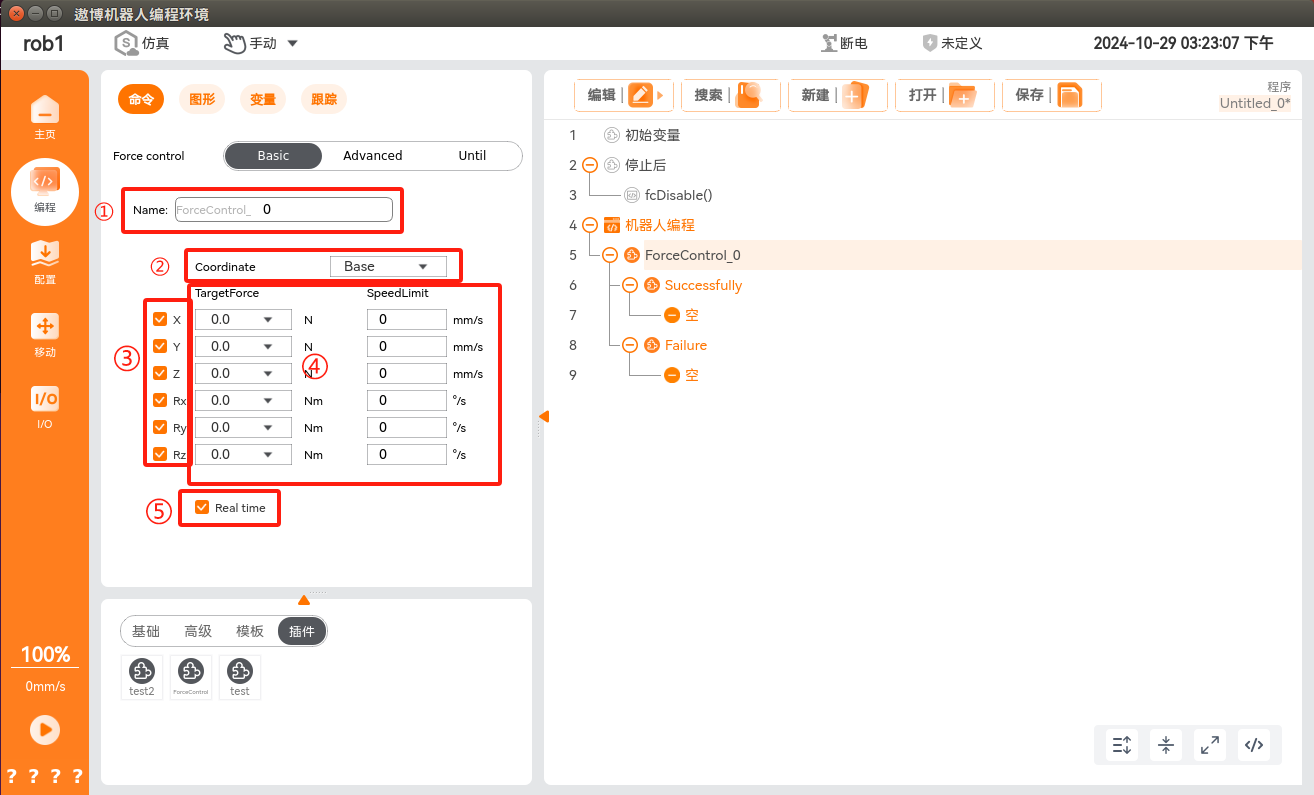Switch to the 变量 variables tab
The height and width of the screenshot is (795, 1314).
click(x=263, y=99)
